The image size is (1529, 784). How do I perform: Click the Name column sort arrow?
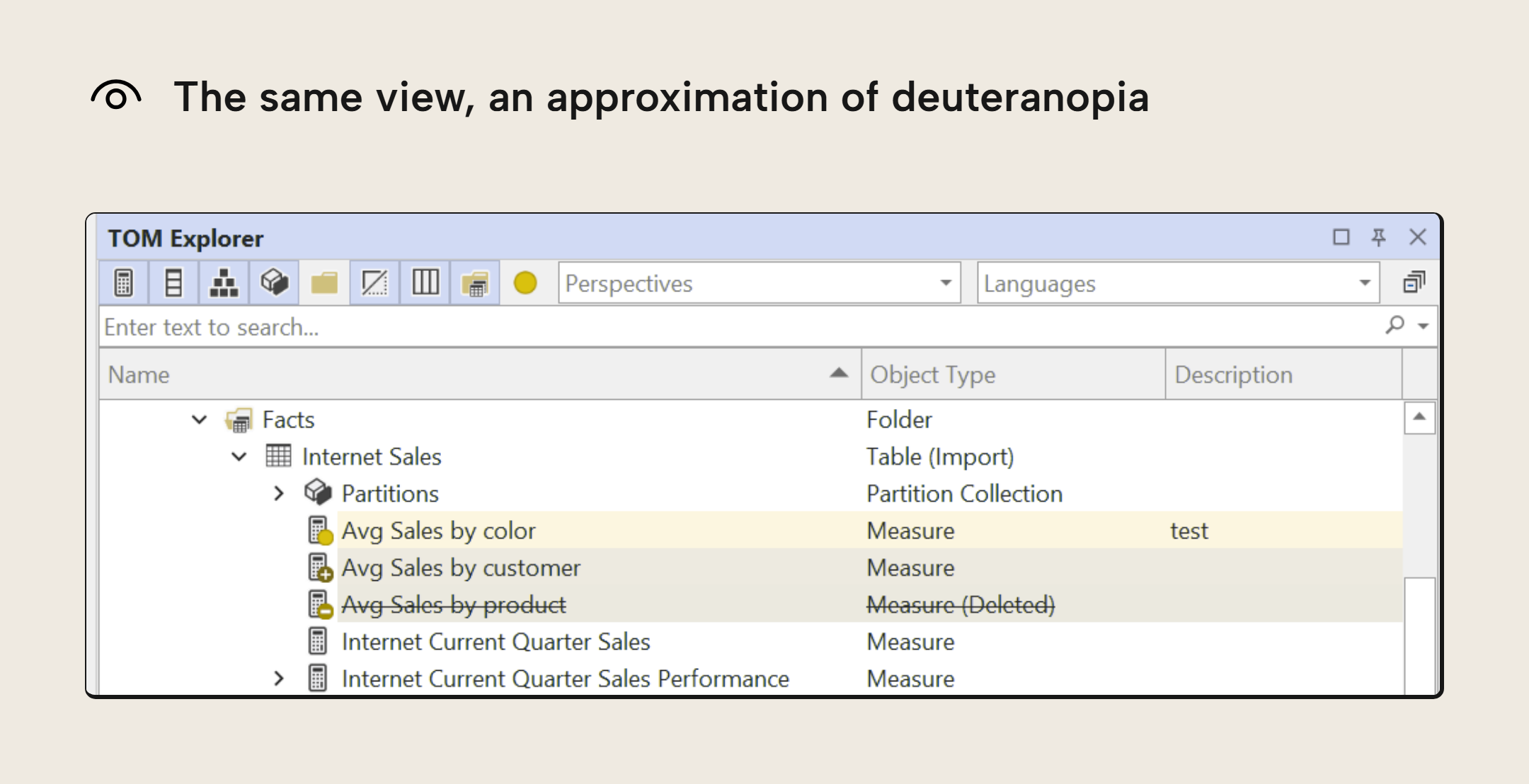(839, 373)
